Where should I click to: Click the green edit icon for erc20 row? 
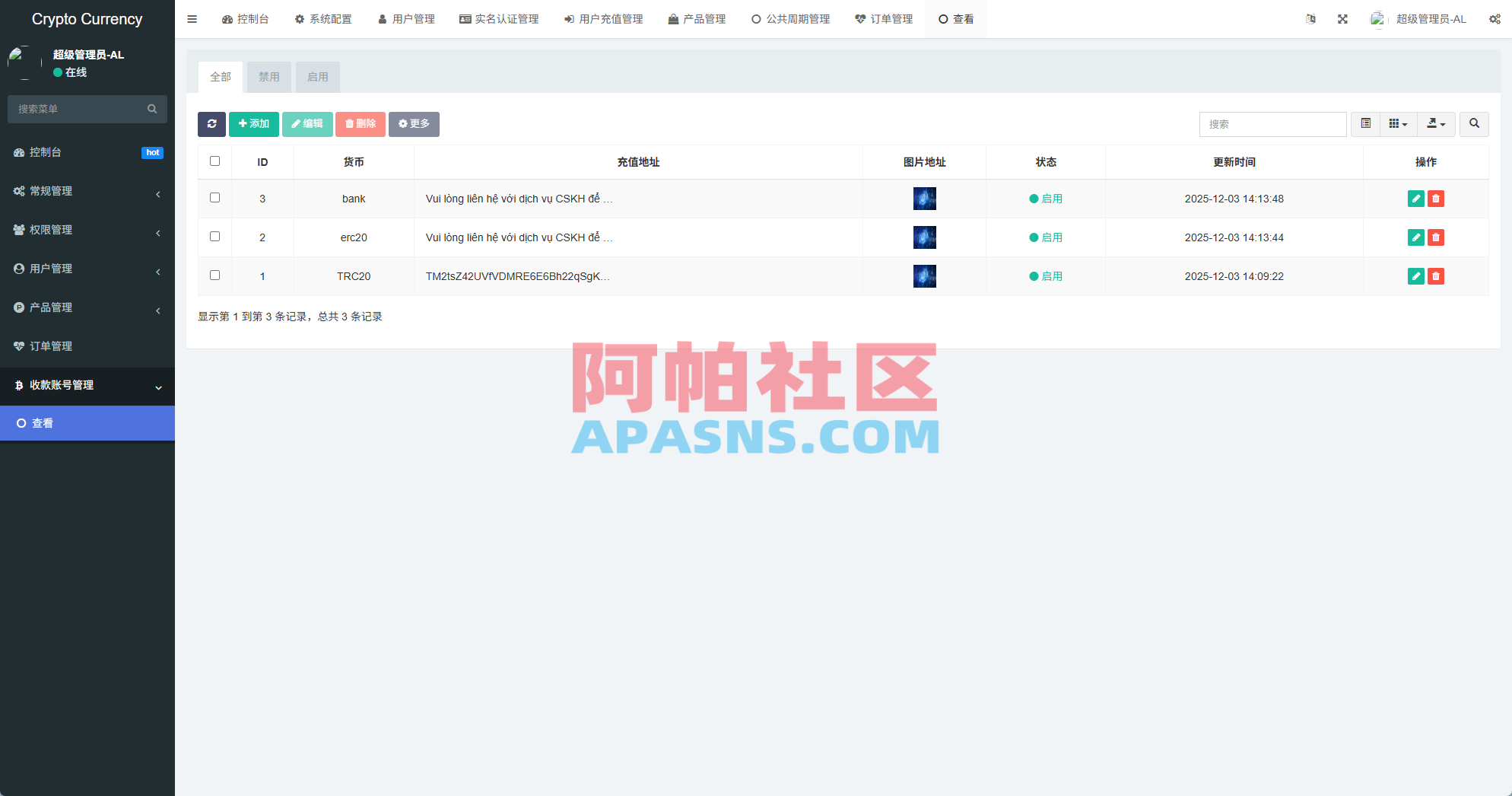[1415, 237]
